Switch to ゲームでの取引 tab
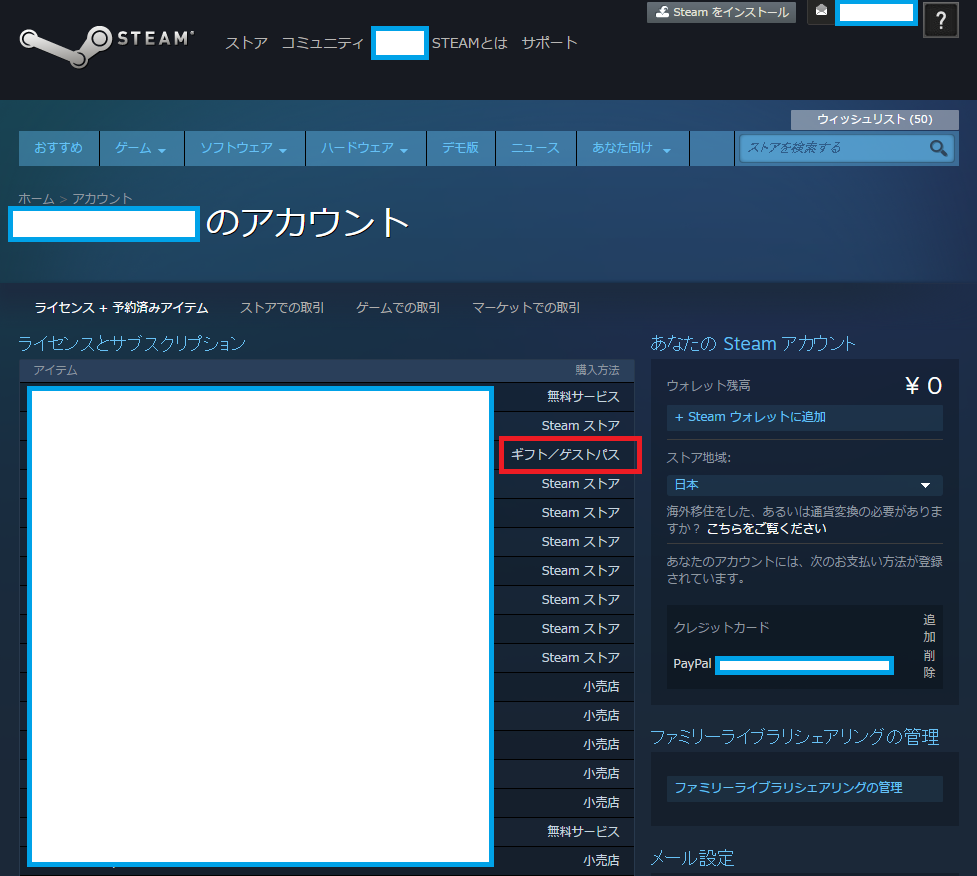This screenshot has width=977, height=876. (398, 308)
